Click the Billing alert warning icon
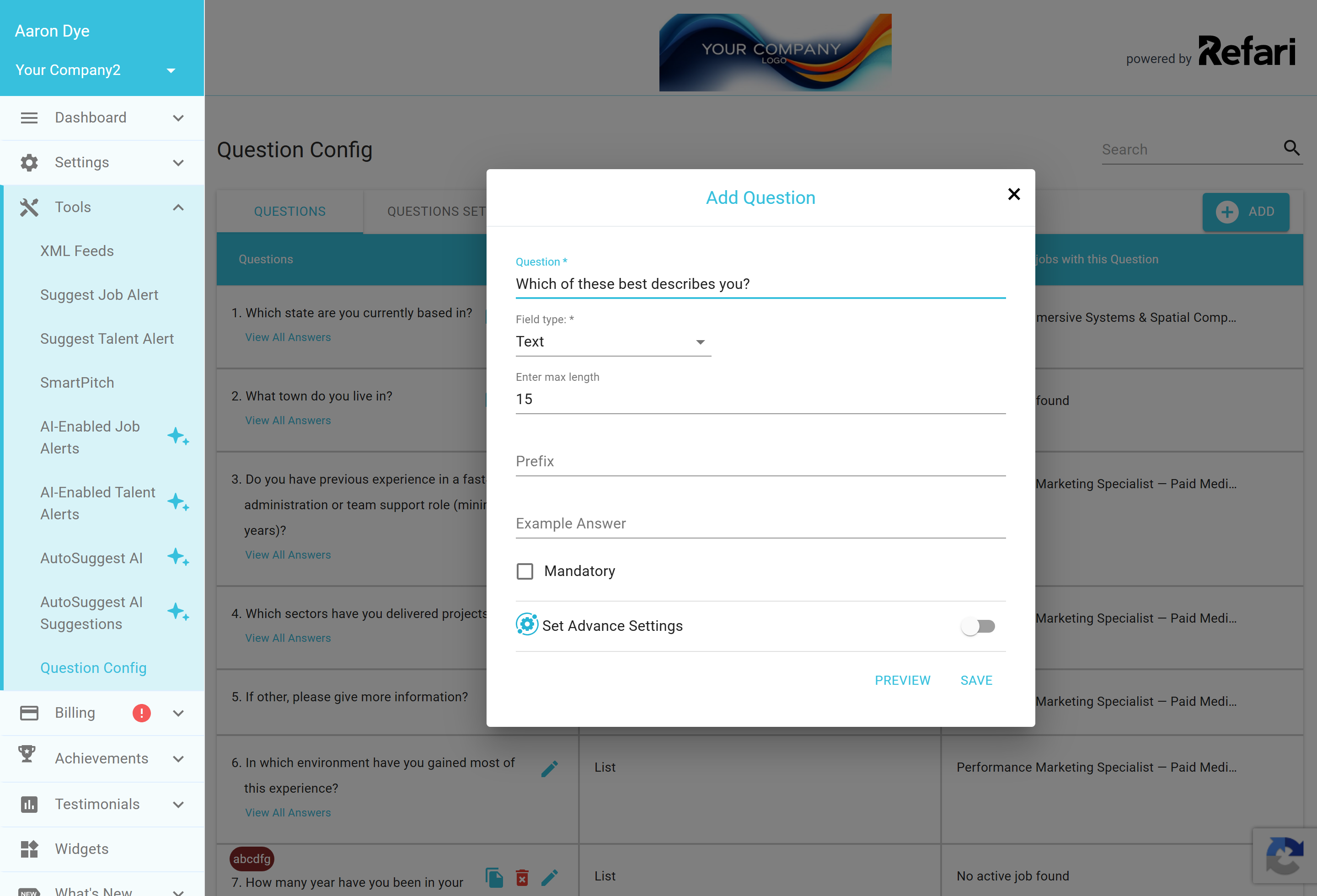This screenshot has width=1317, height=896. click(x=141, y=713)
